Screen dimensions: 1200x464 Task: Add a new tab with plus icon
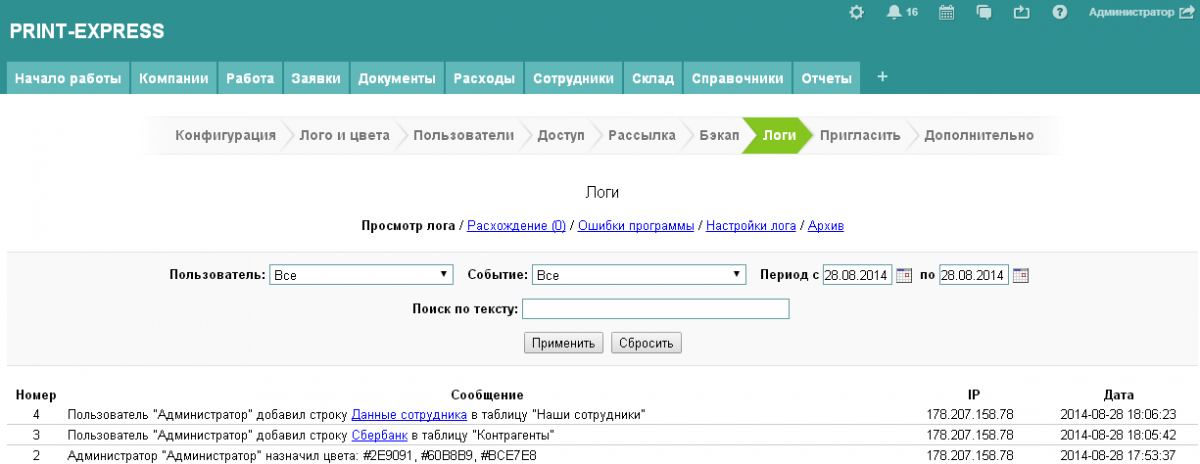[x=881, y=78]
